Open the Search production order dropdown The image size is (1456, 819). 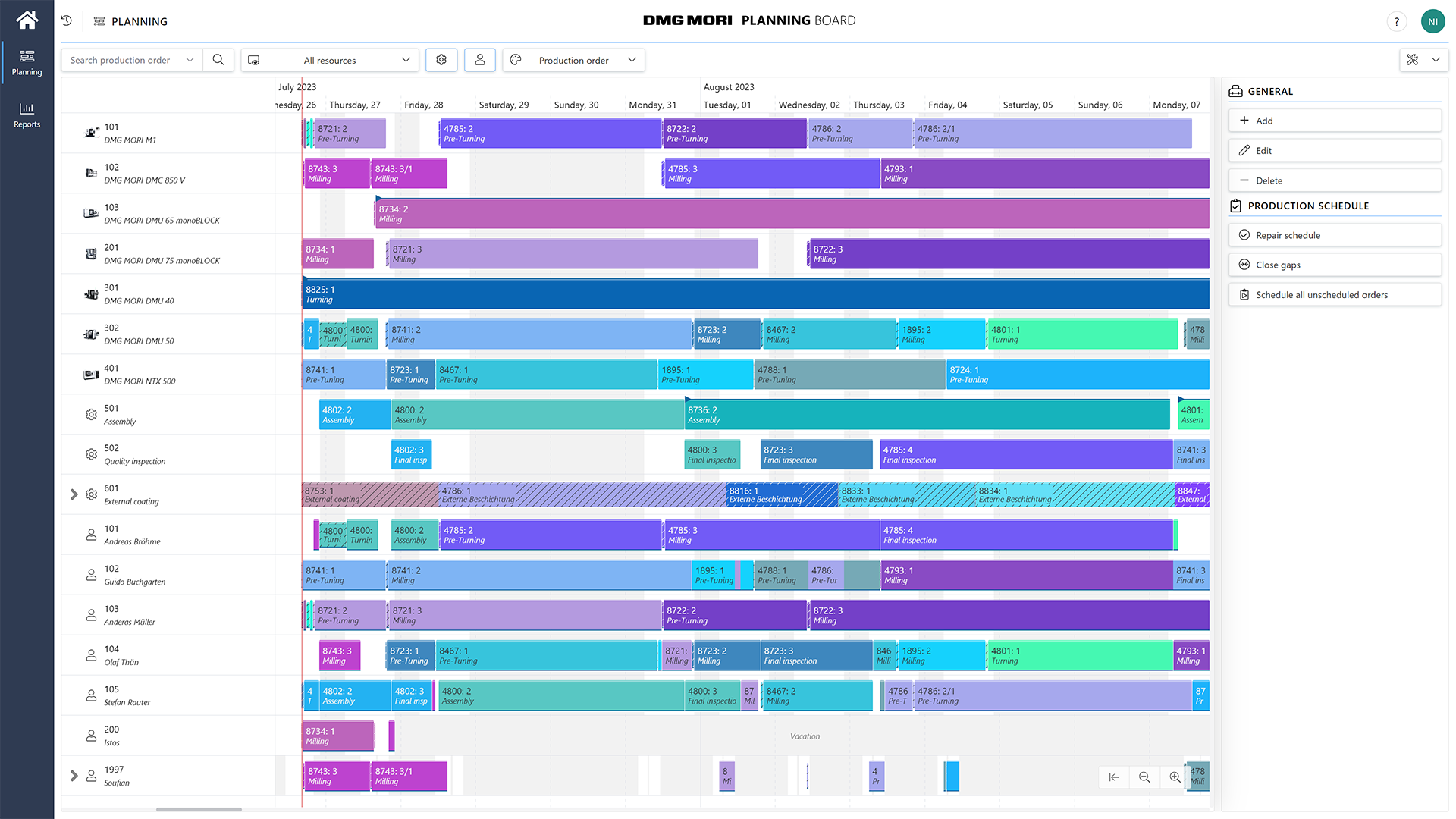pyautogui.click(x=133, y=60)
